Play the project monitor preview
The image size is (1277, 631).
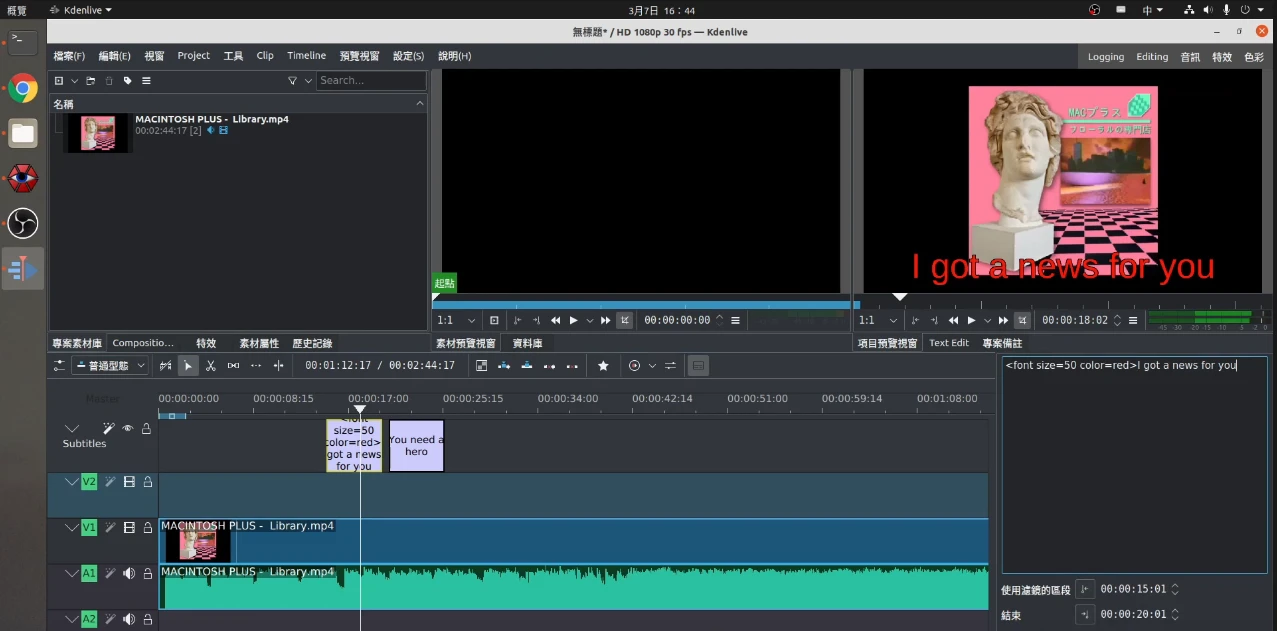(x=970, y=320)
